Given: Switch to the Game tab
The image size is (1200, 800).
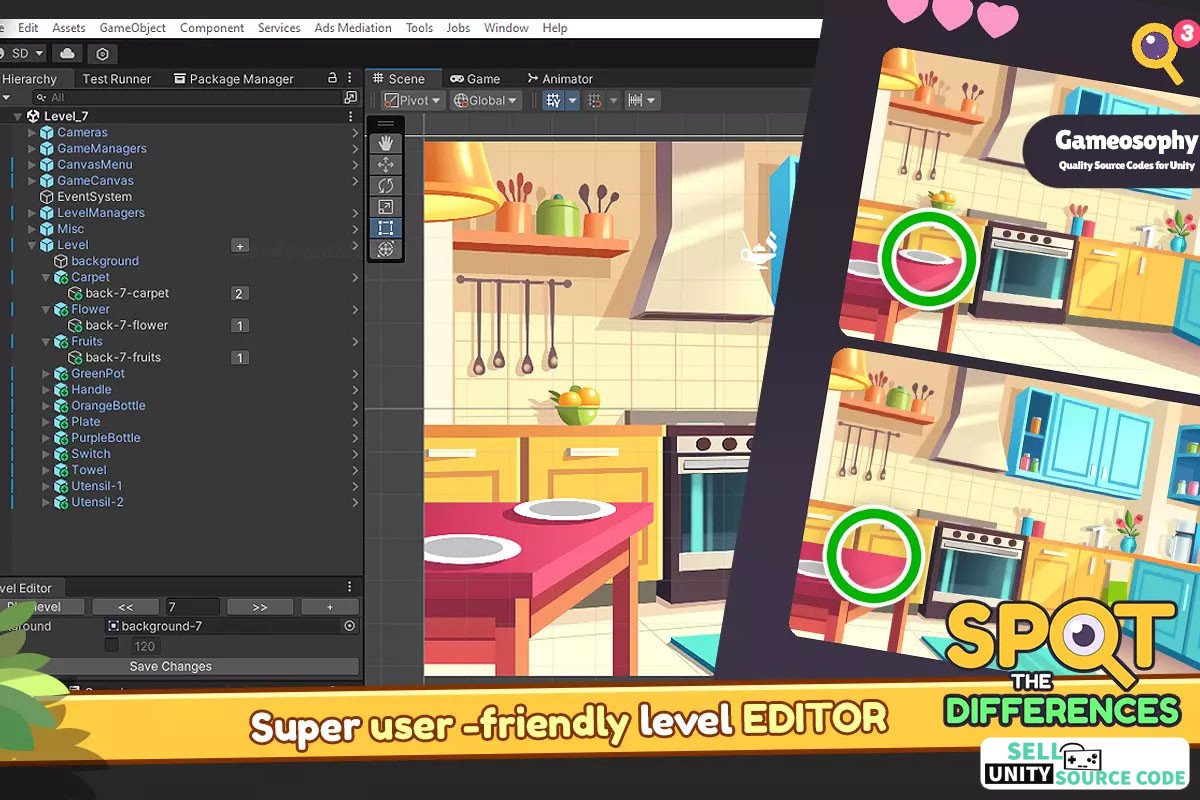Looking at the screenshot, I should tap(475, 78).
